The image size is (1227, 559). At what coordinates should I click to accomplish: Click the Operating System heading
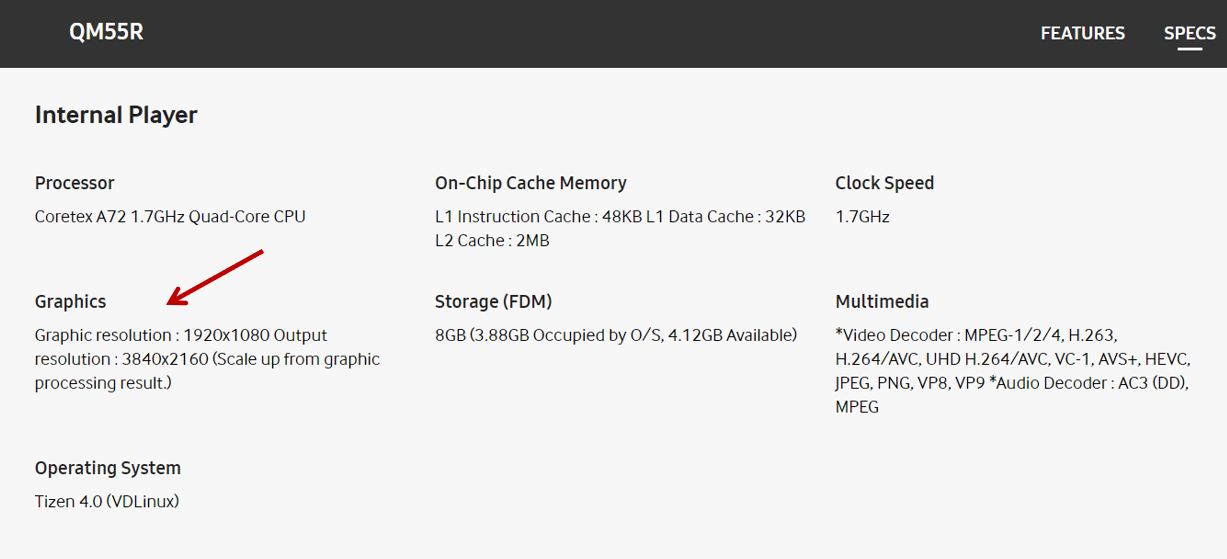tap(108, 468)
